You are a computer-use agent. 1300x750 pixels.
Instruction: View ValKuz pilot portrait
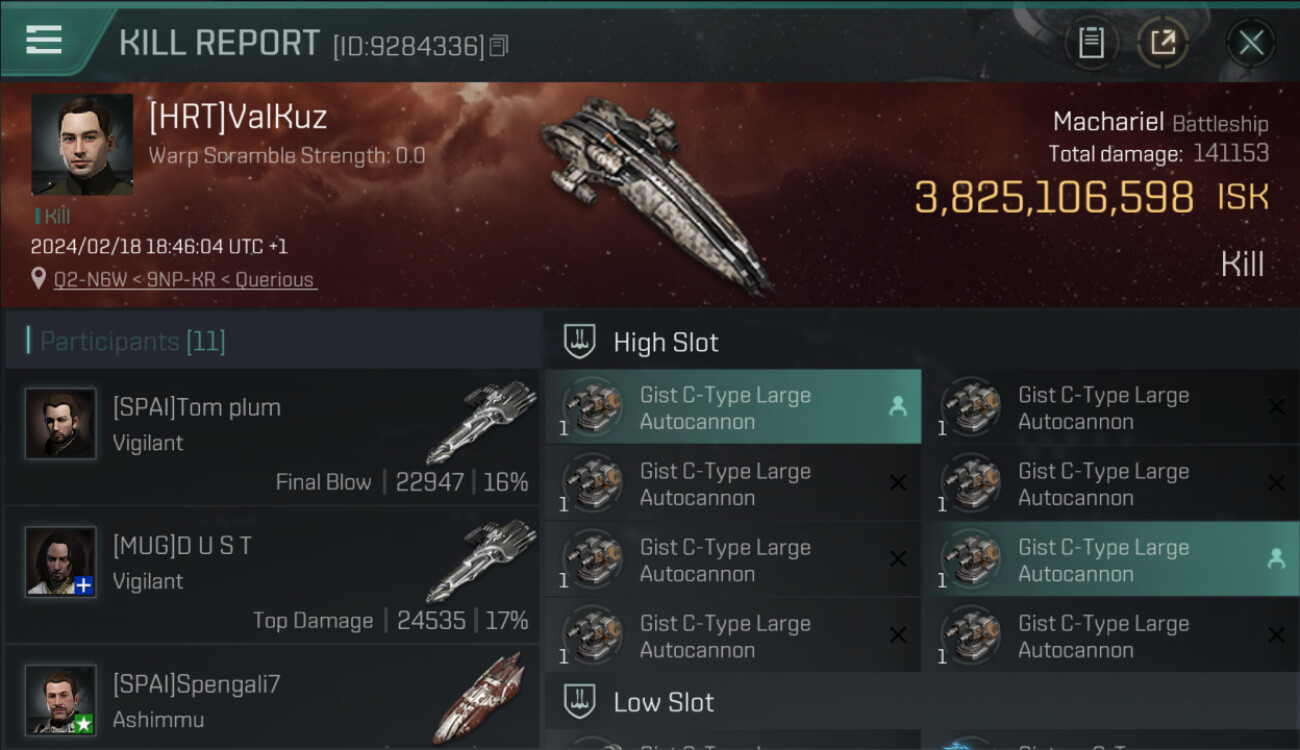[82, 145]
